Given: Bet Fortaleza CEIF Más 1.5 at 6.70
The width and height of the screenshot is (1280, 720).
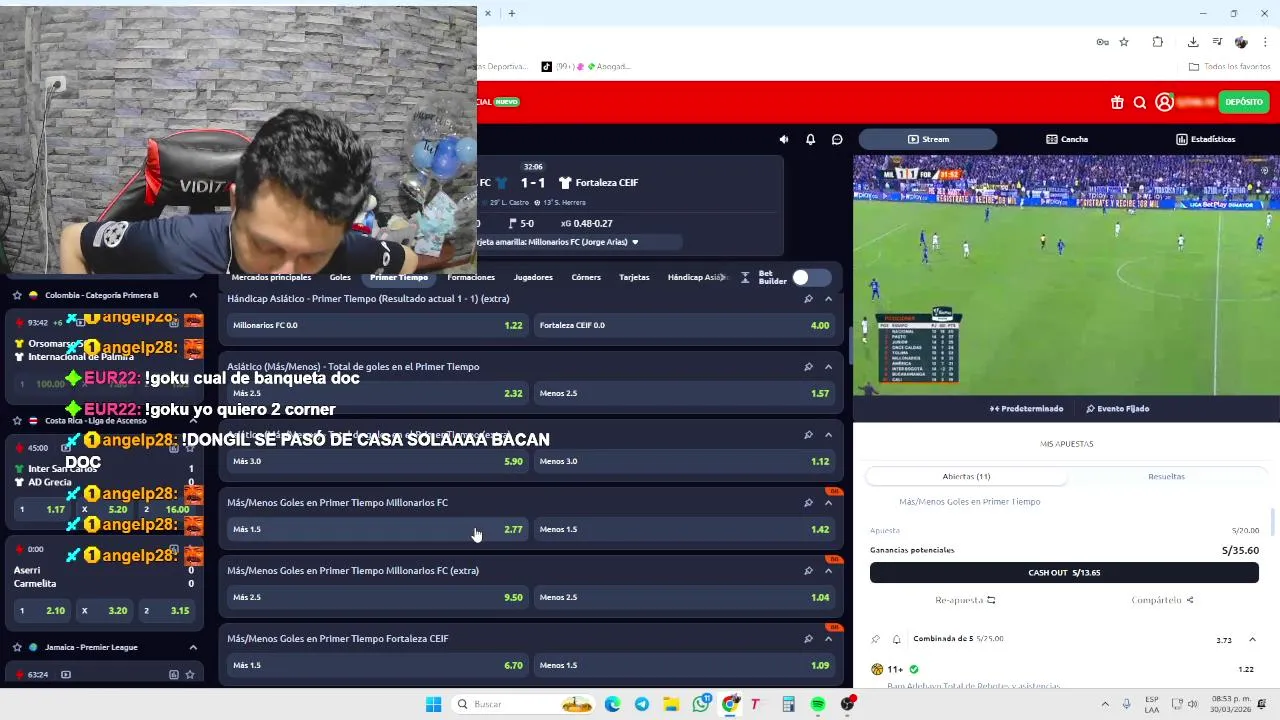Looking at the screenshot, I should pyautogui.click(x=377, y=665).
